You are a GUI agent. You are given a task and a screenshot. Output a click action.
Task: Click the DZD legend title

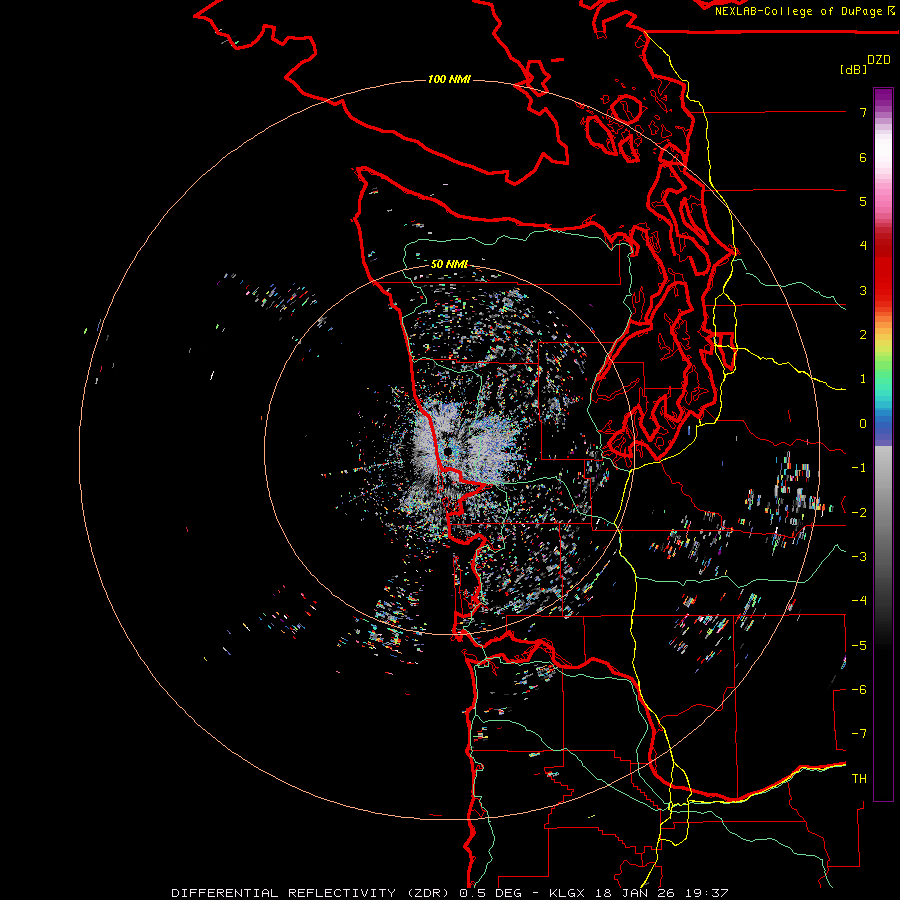[x=879, y=60]
